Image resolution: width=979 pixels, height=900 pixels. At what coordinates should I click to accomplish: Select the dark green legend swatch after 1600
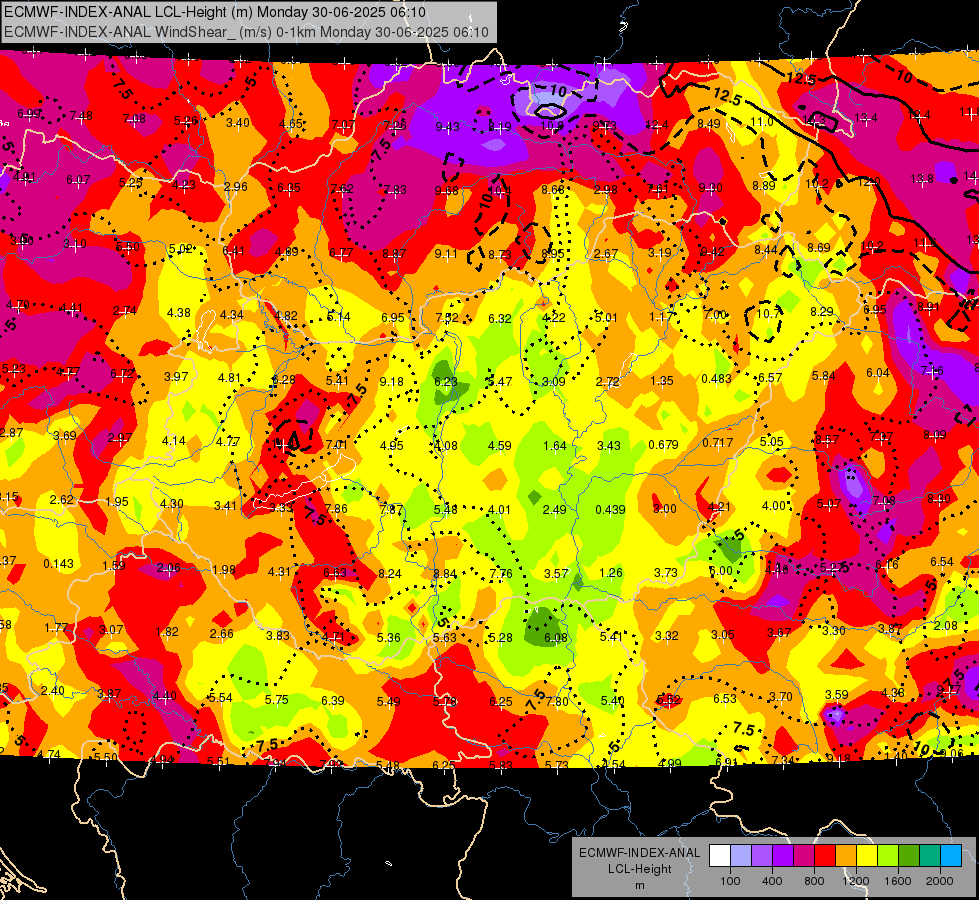point(908,856)
